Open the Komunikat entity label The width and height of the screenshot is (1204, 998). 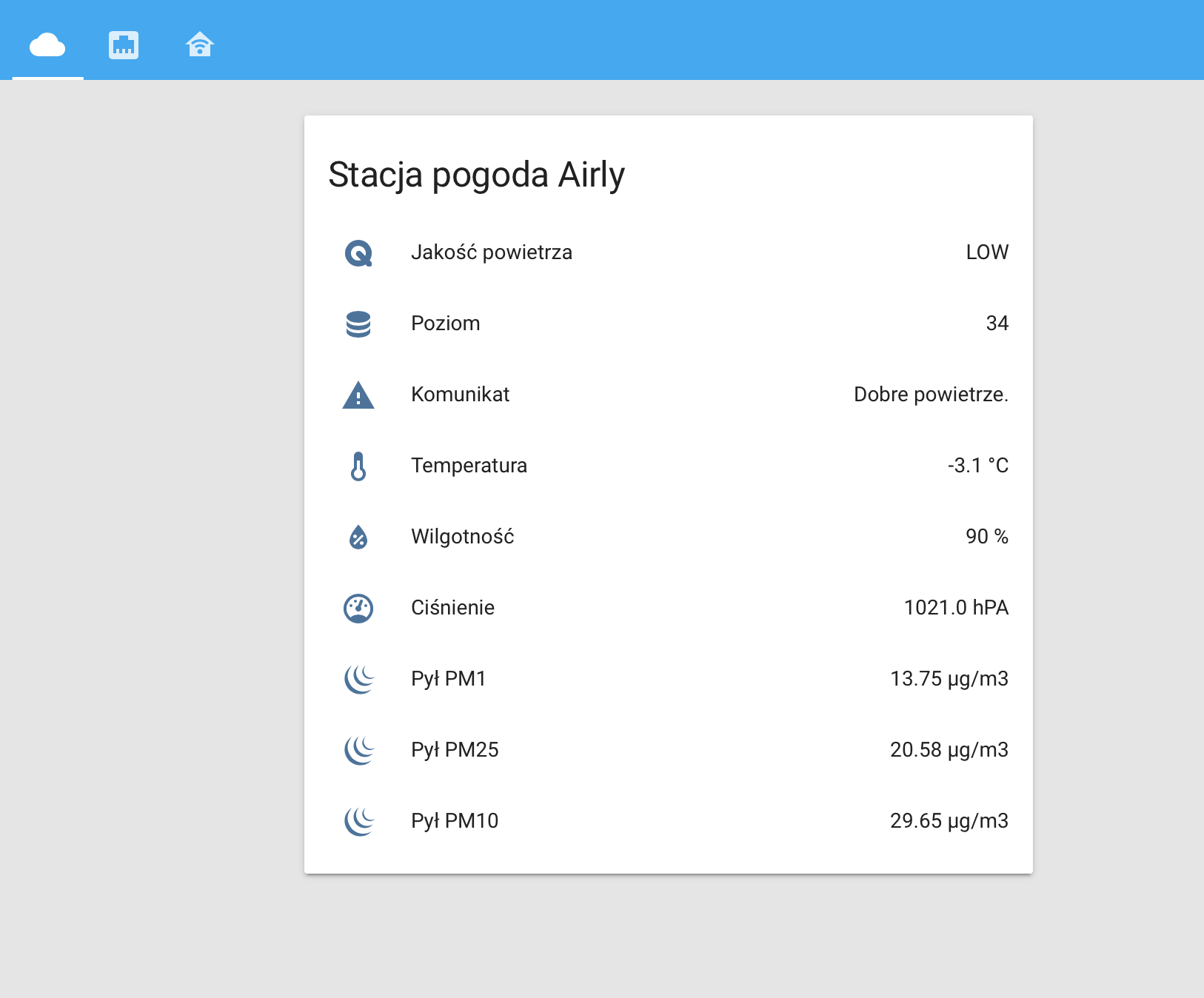461,395
